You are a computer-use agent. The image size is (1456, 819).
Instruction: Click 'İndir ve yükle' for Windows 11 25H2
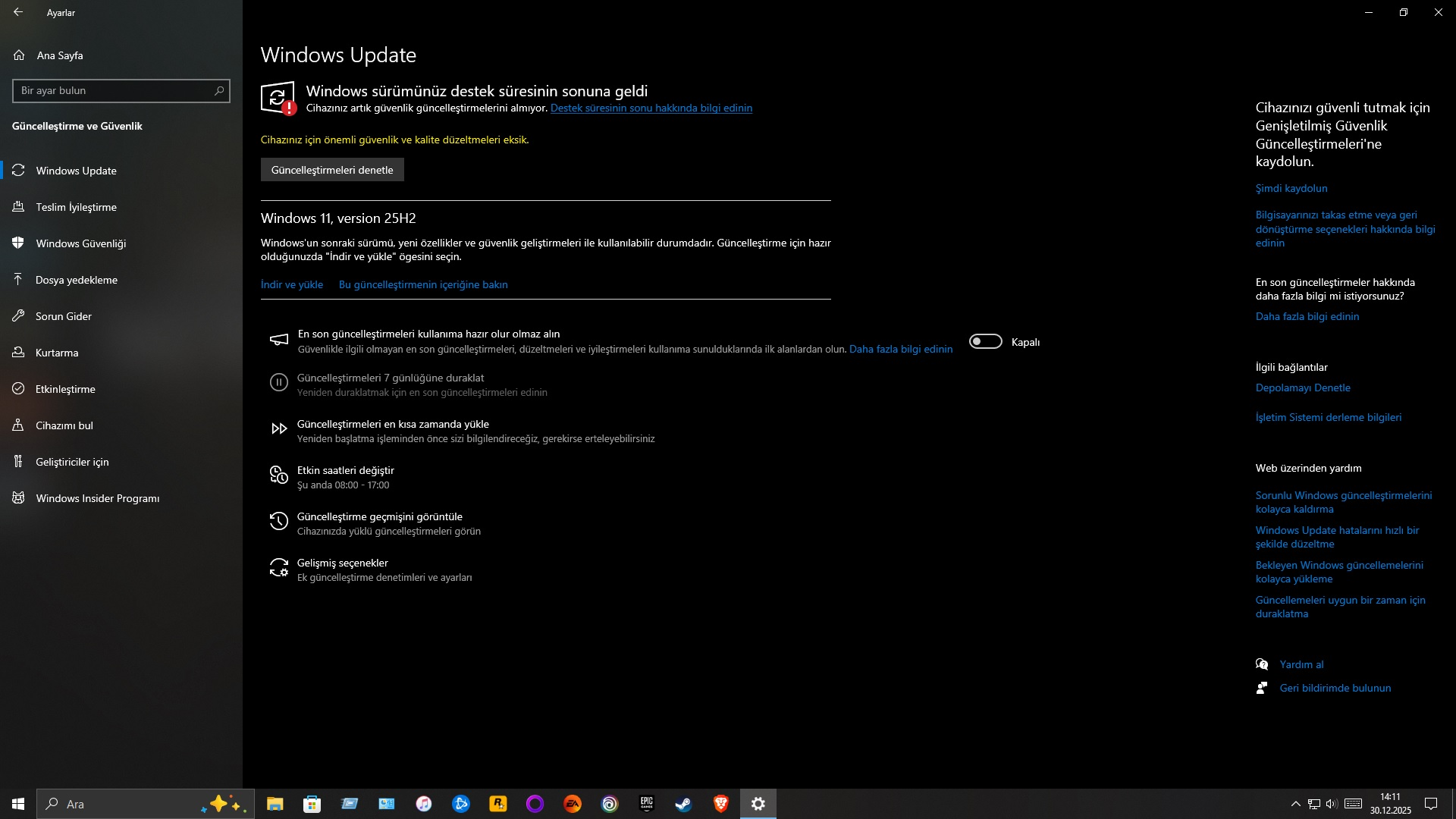292,285
